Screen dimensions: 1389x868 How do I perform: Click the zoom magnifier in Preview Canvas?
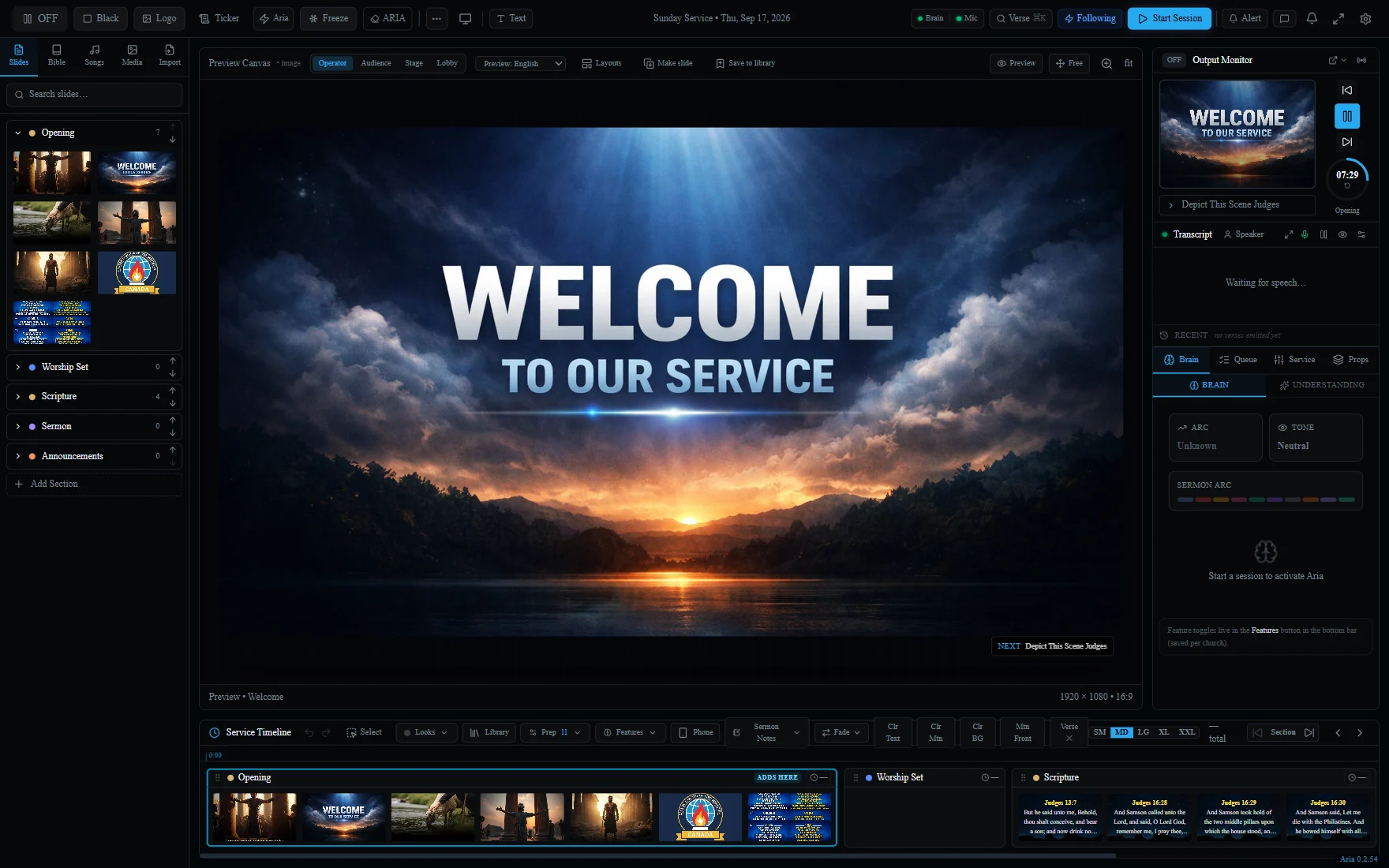pyautogui.click(x=1106, y=63)
